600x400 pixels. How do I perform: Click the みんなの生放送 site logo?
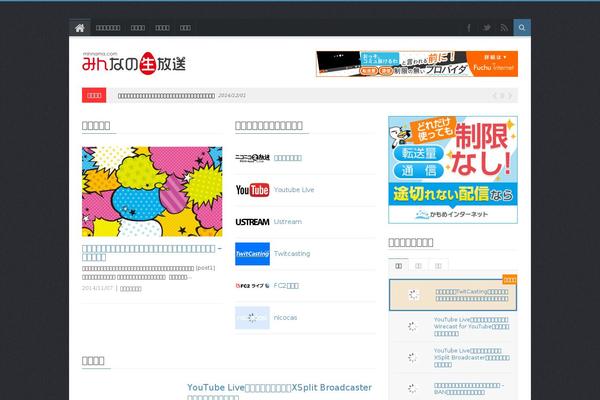coord(134,63)
